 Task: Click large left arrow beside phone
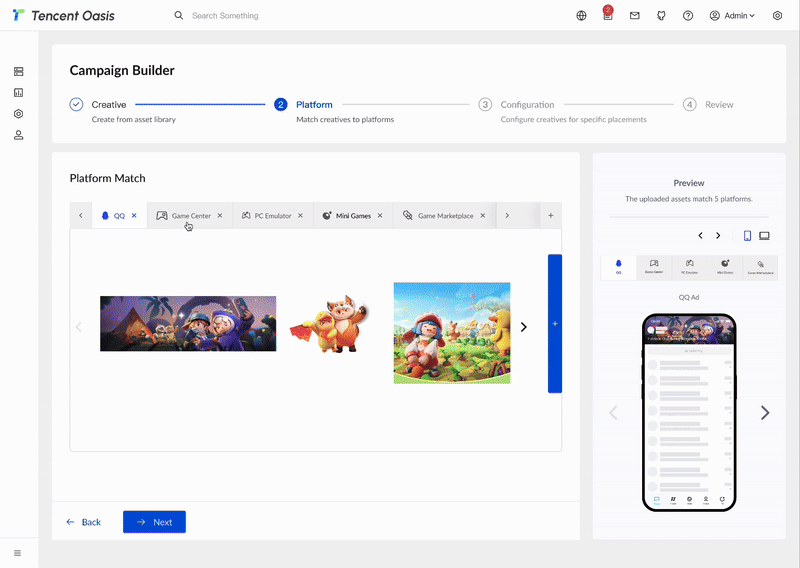tap(613, 413)
